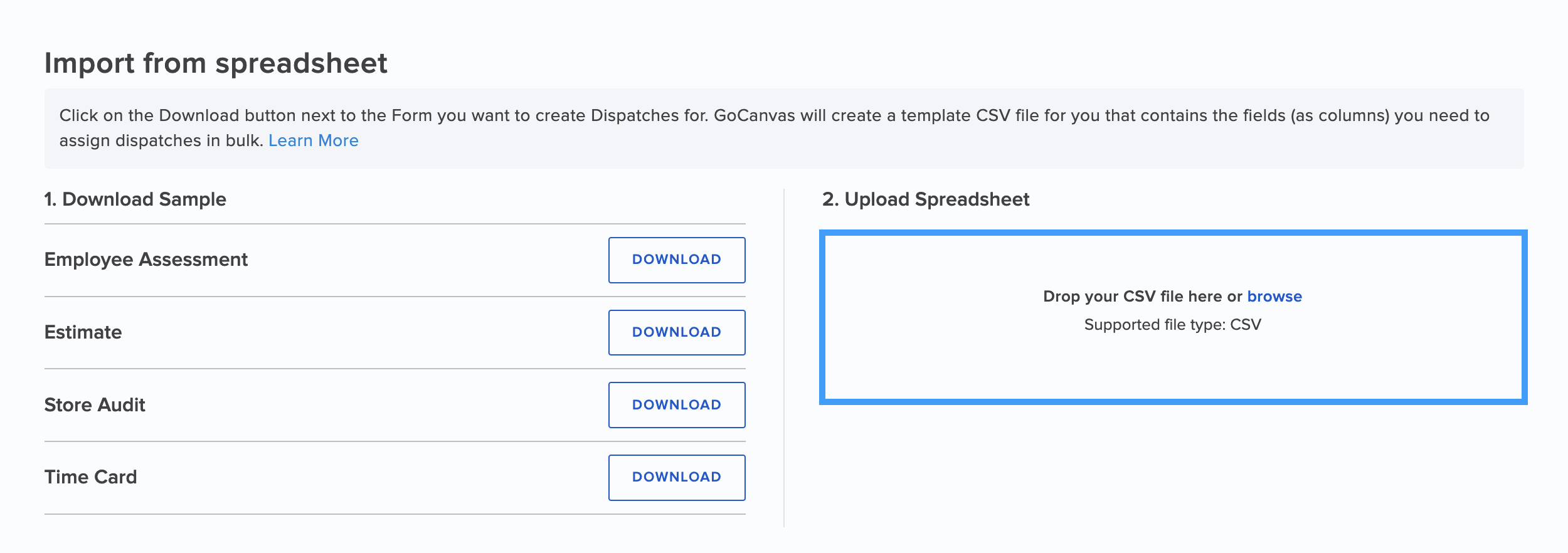Click the divider between Download and Upload sections
1568x553 pixels.
tap(785, 351)
